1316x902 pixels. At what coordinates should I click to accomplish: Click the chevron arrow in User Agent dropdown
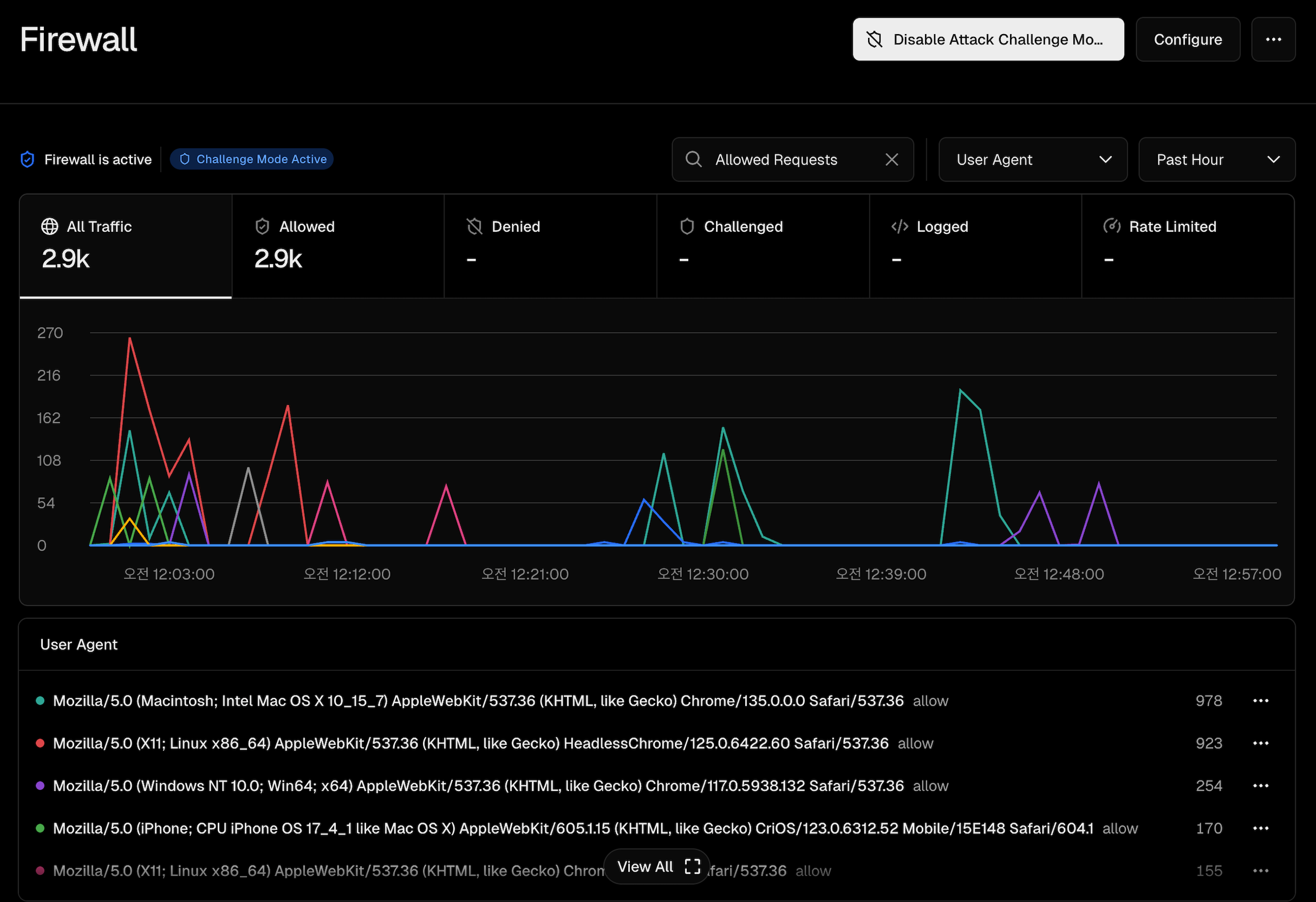1105,160
